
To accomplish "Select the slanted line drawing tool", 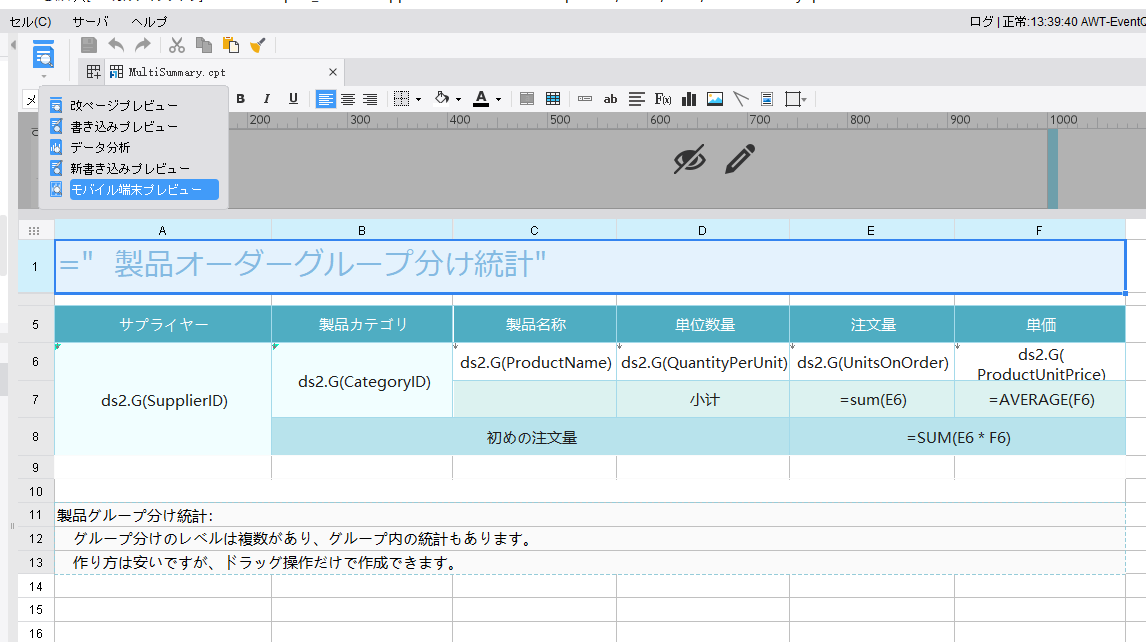I will tap(742, 98).
